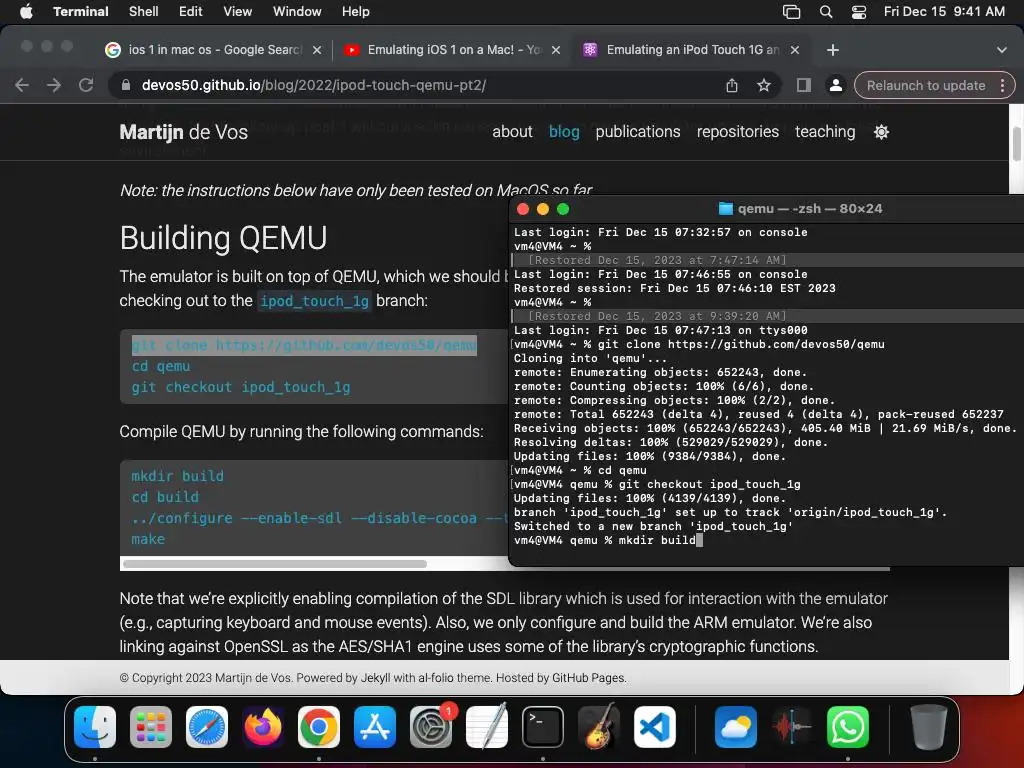Open WhatsApp from the Dock
Image resolution: width=1024 pixels, height=768 pixels.
(848, 727)
